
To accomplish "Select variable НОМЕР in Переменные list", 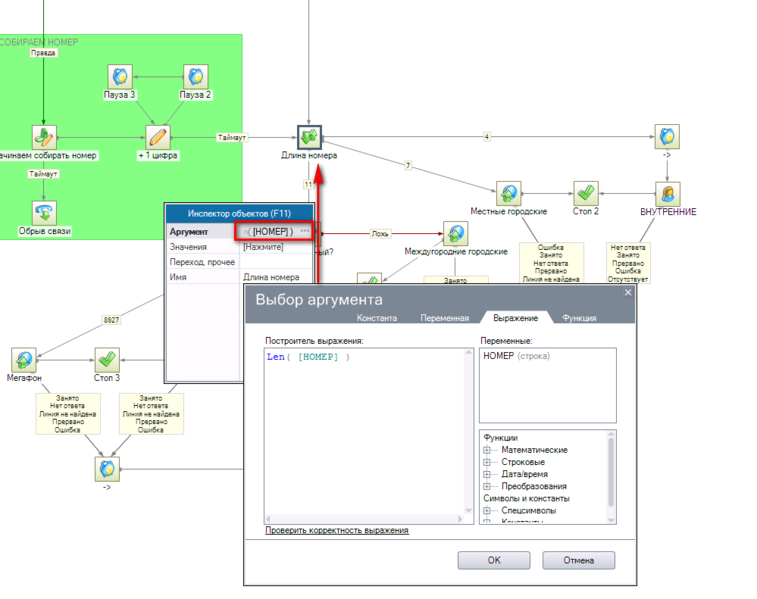I will click(517, 356).
